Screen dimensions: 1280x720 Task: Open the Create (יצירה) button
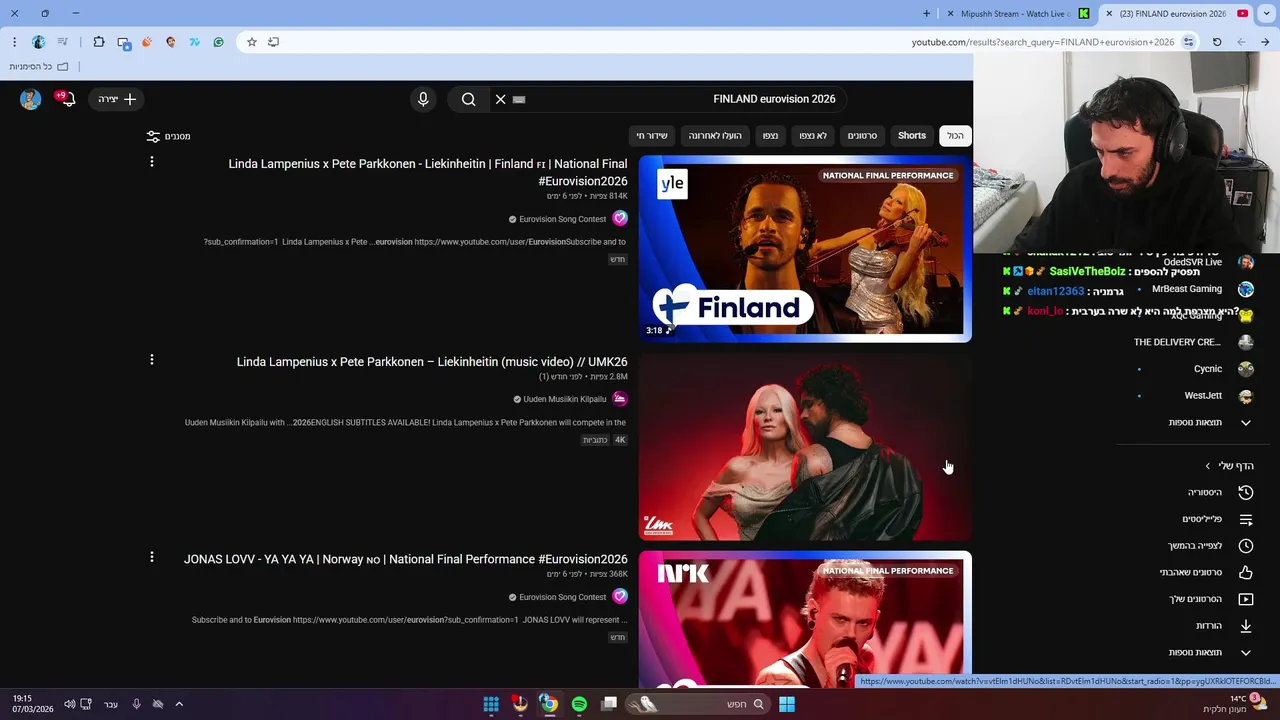click(x=117, y=99)
